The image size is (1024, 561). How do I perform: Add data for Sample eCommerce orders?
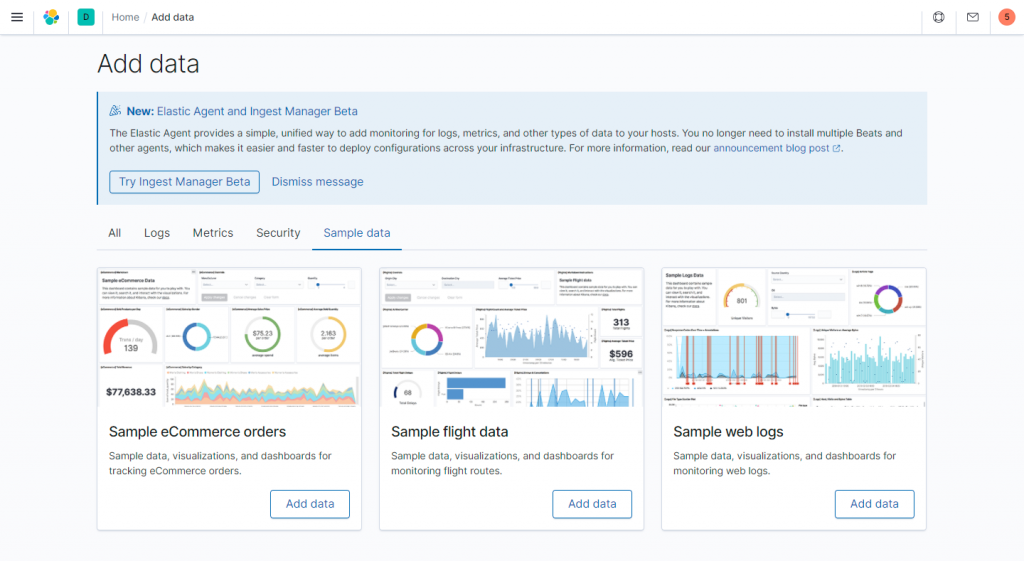click(310, 504)
